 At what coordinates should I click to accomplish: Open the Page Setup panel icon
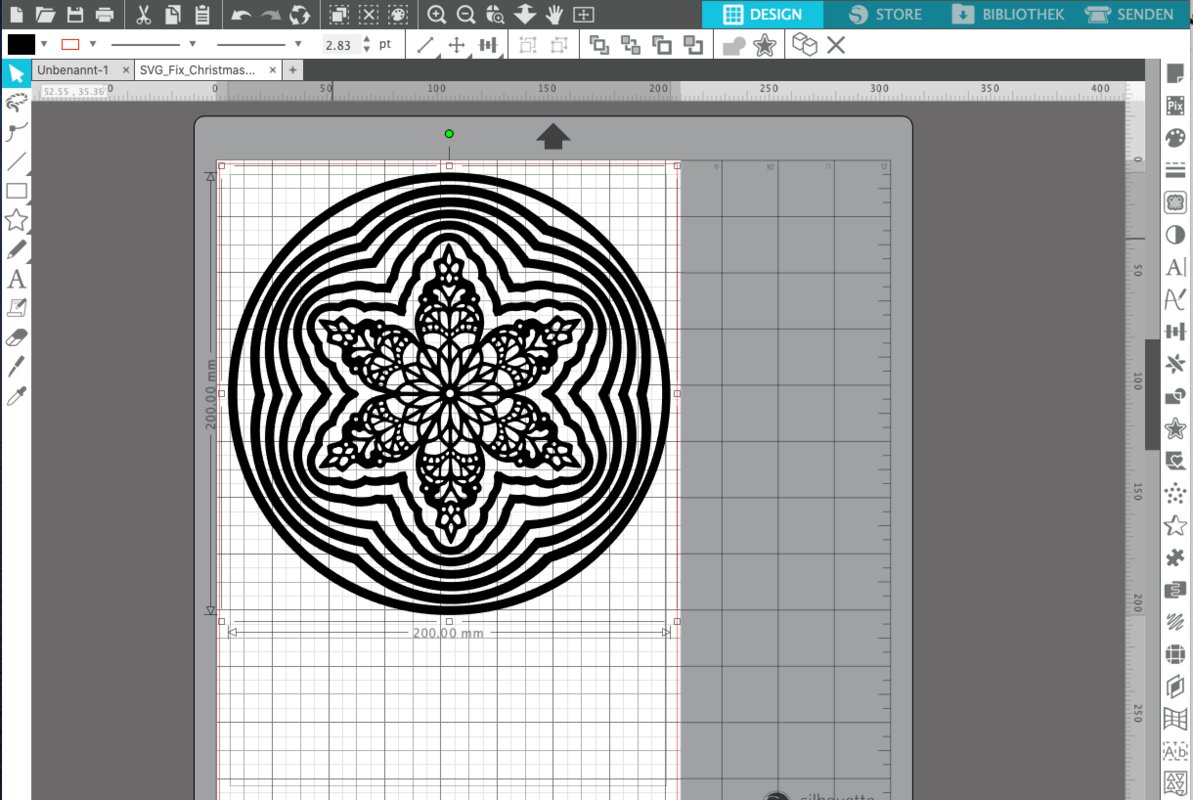point(1175,73)
